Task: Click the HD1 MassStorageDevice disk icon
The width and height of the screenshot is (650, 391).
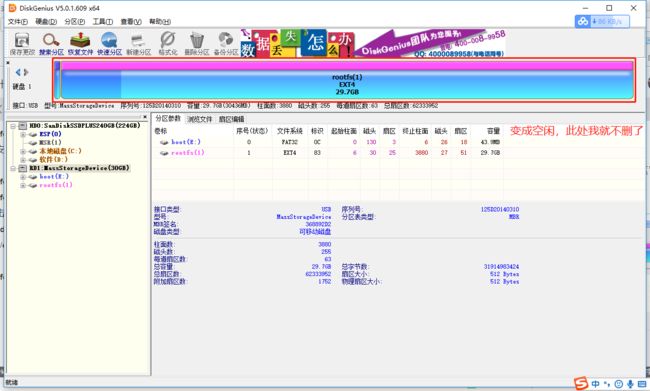Action: point(23,168)
